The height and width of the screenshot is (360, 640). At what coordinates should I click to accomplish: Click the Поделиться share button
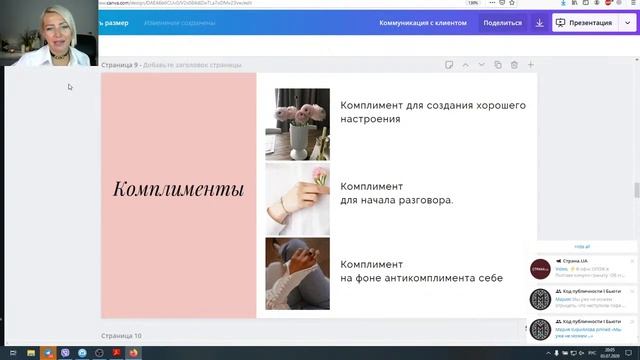pos(502,23)
